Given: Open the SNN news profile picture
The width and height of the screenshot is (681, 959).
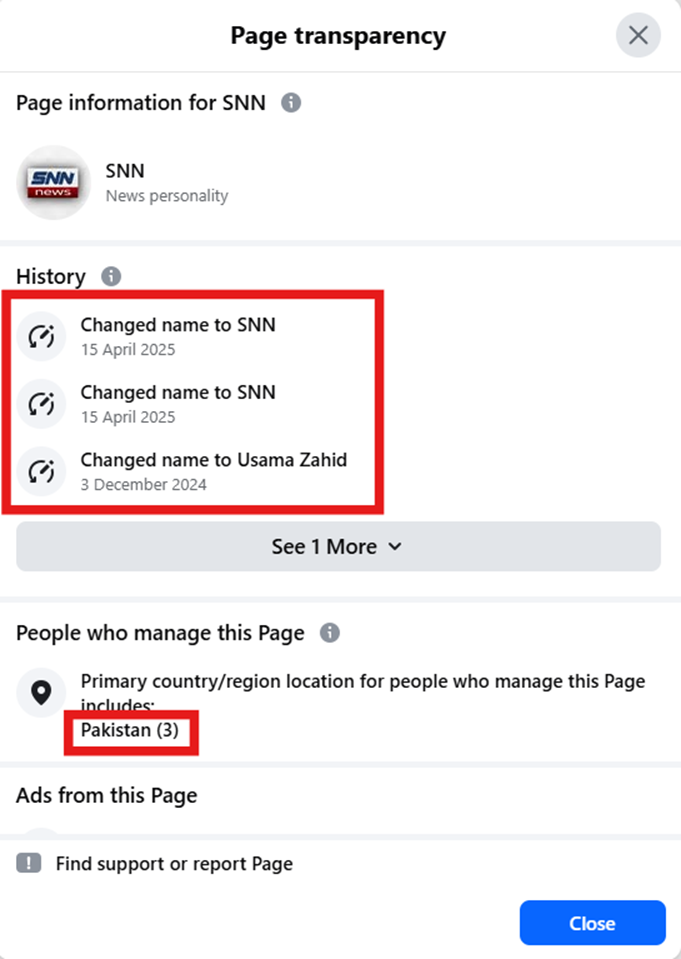Looking at the screenshot, I should tap(53, 182).
